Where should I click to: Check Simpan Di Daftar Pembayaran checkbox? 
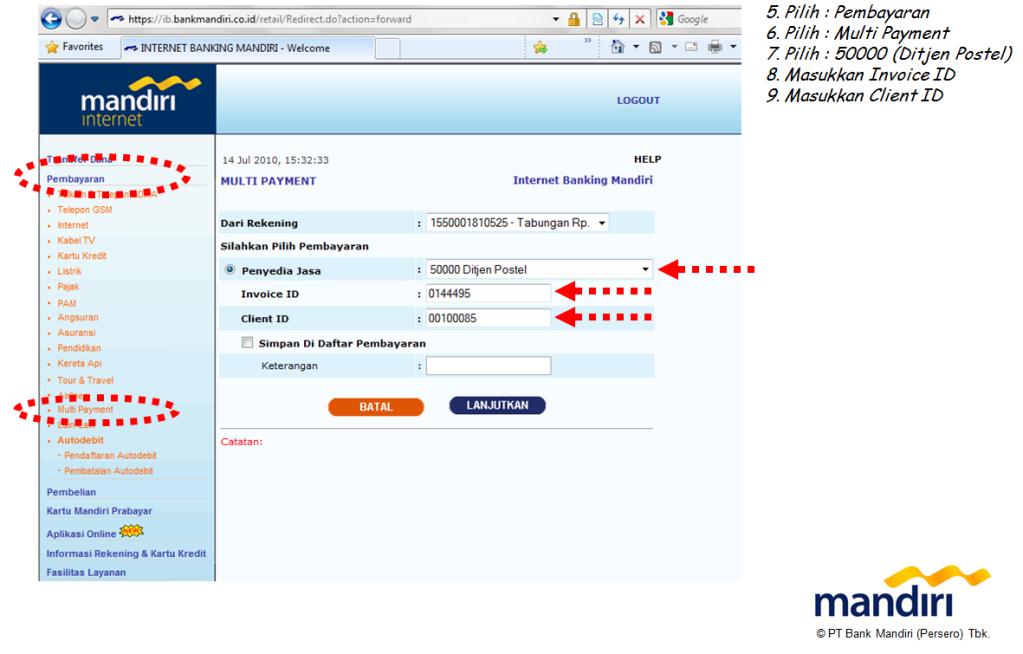coord(247,343)
